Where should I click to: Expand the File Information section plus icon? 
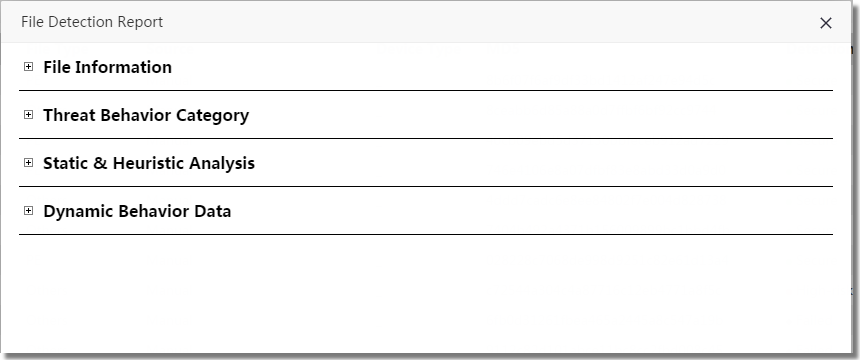29,66
